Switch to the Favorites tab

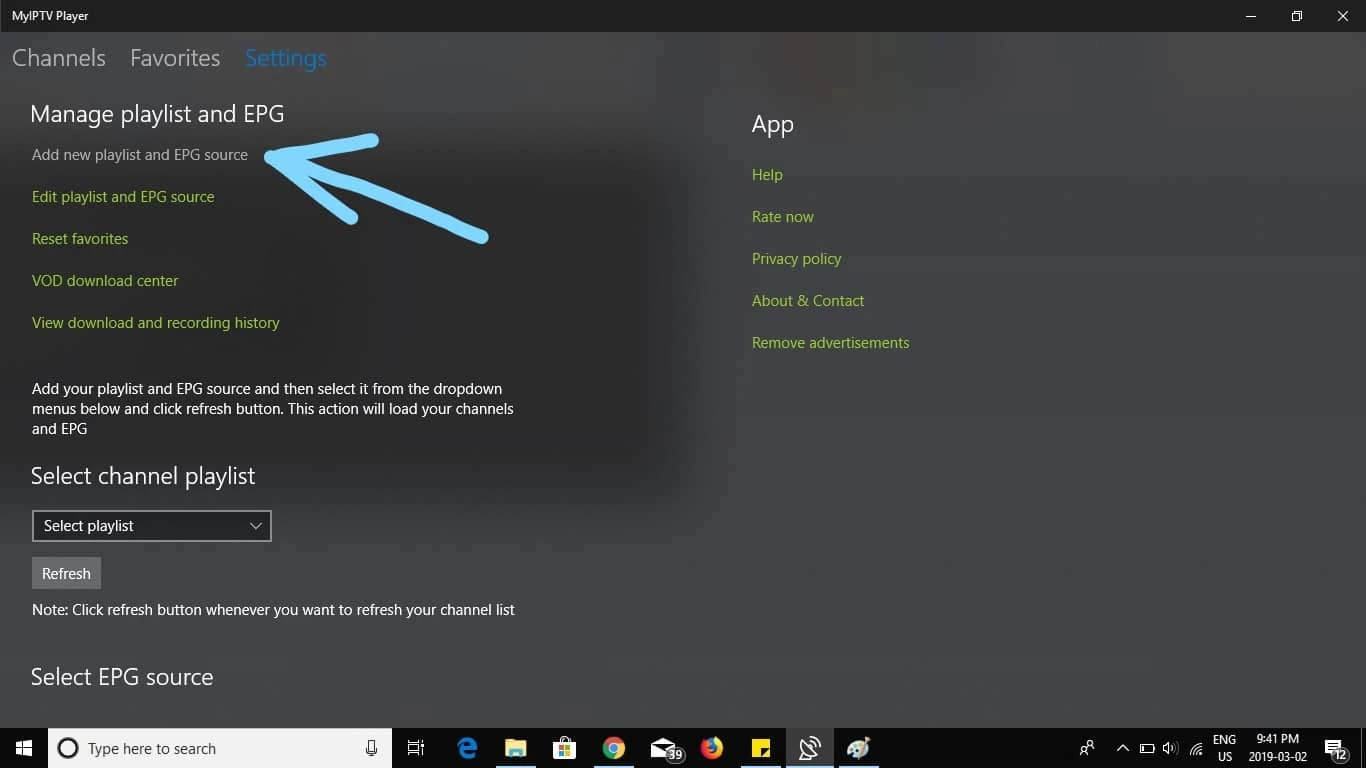pos(175,58)
